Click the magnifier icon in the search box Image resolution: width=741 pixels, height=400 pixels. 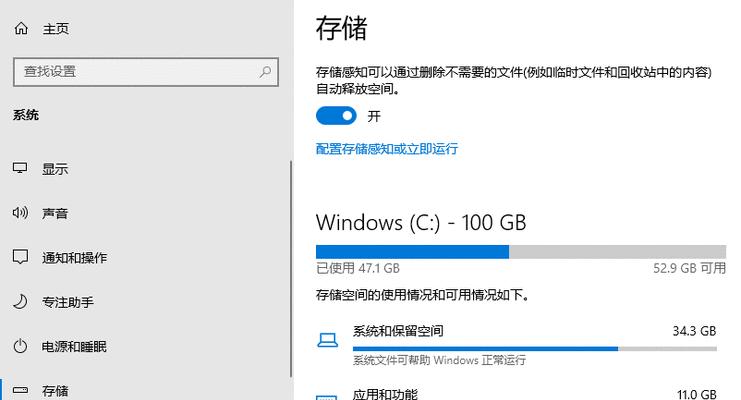[265, 72]
